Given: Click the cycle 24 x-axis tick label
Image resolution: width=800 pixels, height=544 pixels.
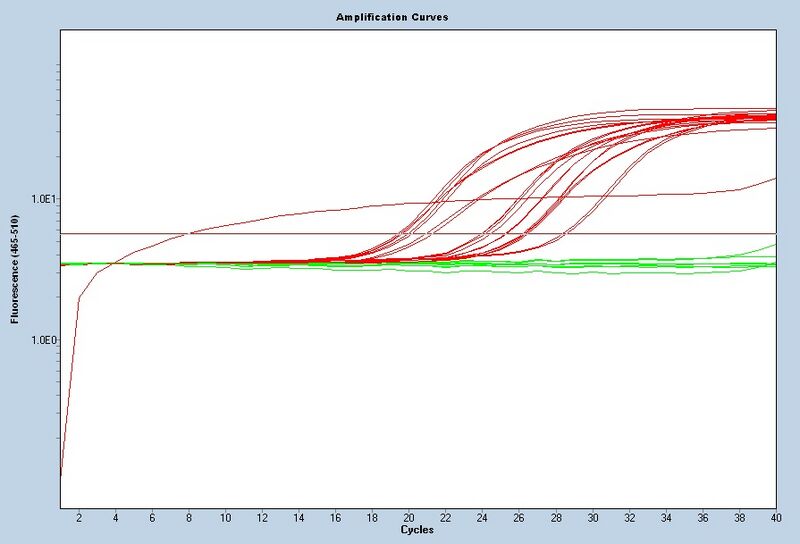Looking at the screenshot, I should (483, 518).
